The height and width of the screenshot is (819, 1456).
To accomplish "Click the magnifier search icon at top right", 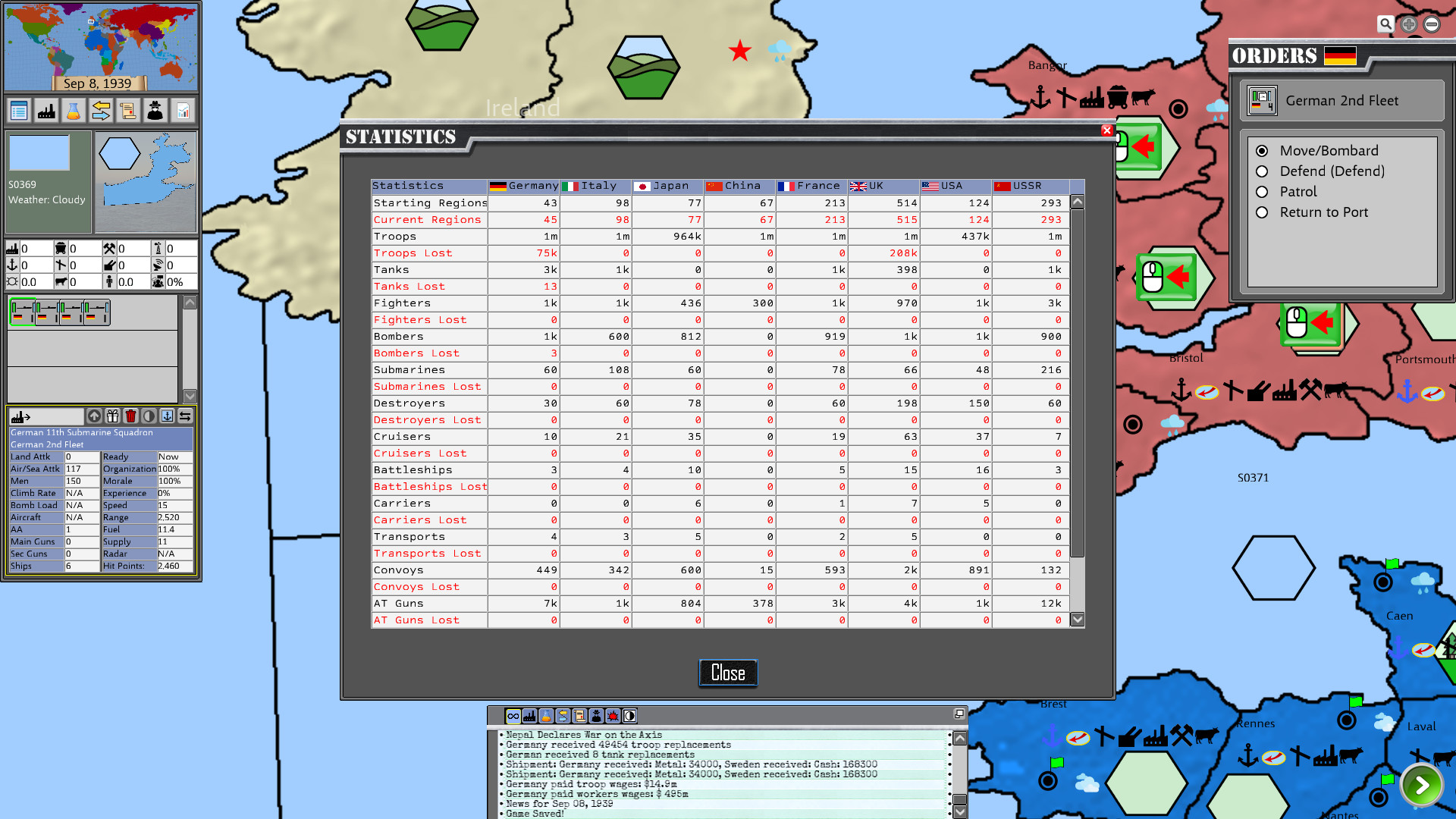I will click(x=1385, y=24).
